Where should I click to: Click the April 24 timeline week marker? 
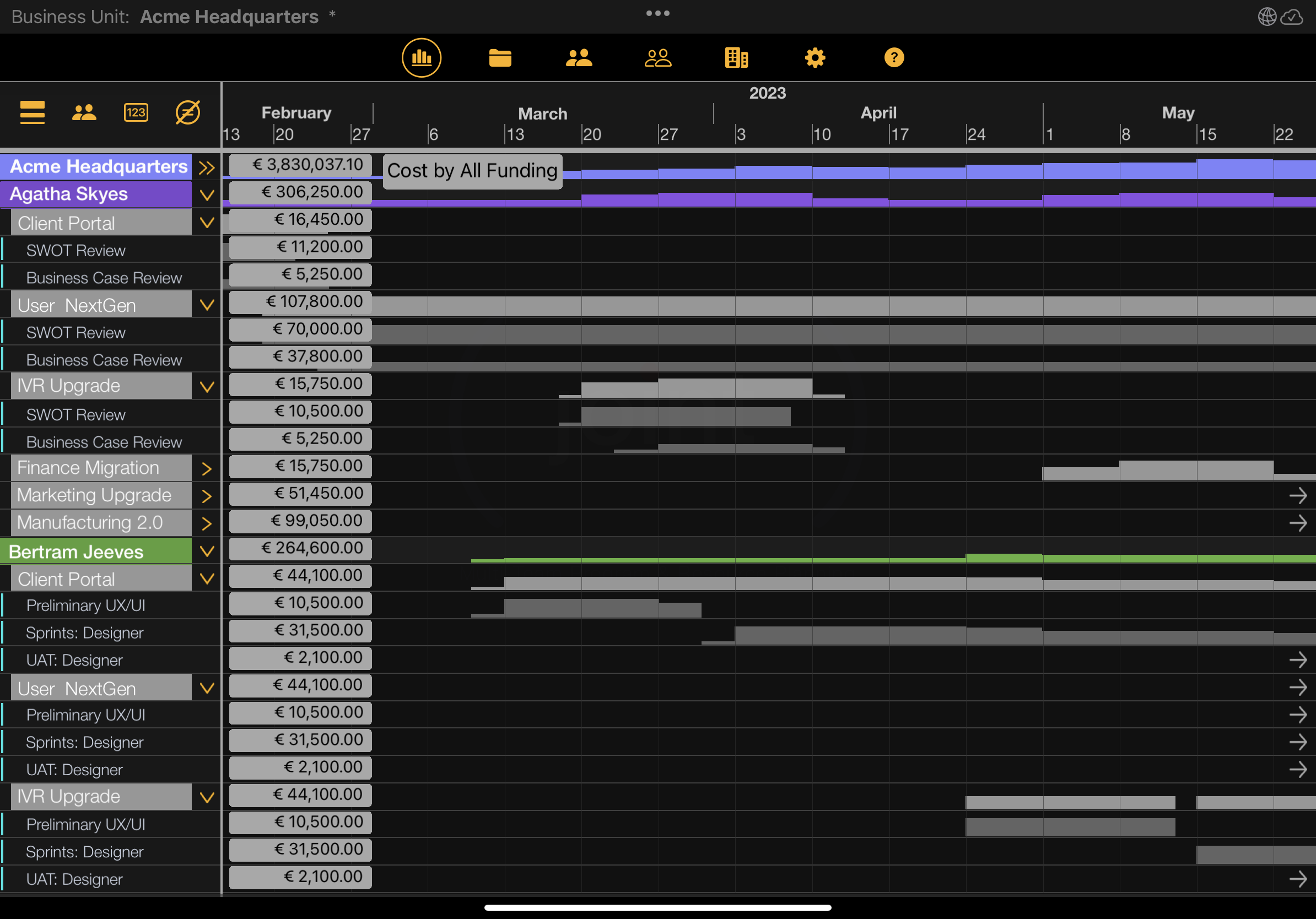point(975,134)
